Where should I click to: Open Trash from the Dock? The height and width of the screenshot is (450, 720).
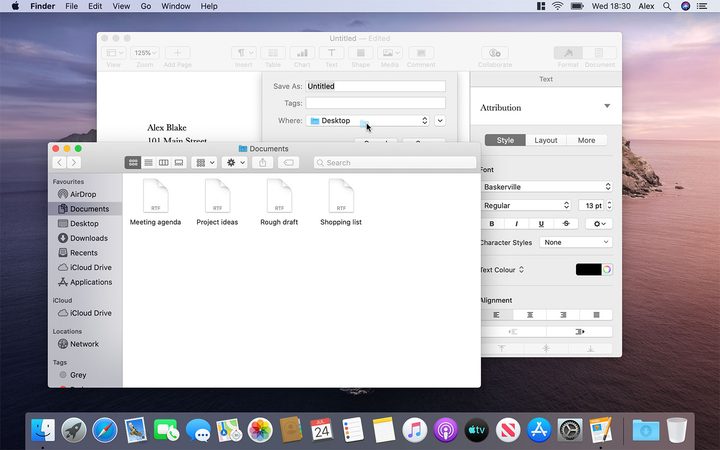coord(677,431)
